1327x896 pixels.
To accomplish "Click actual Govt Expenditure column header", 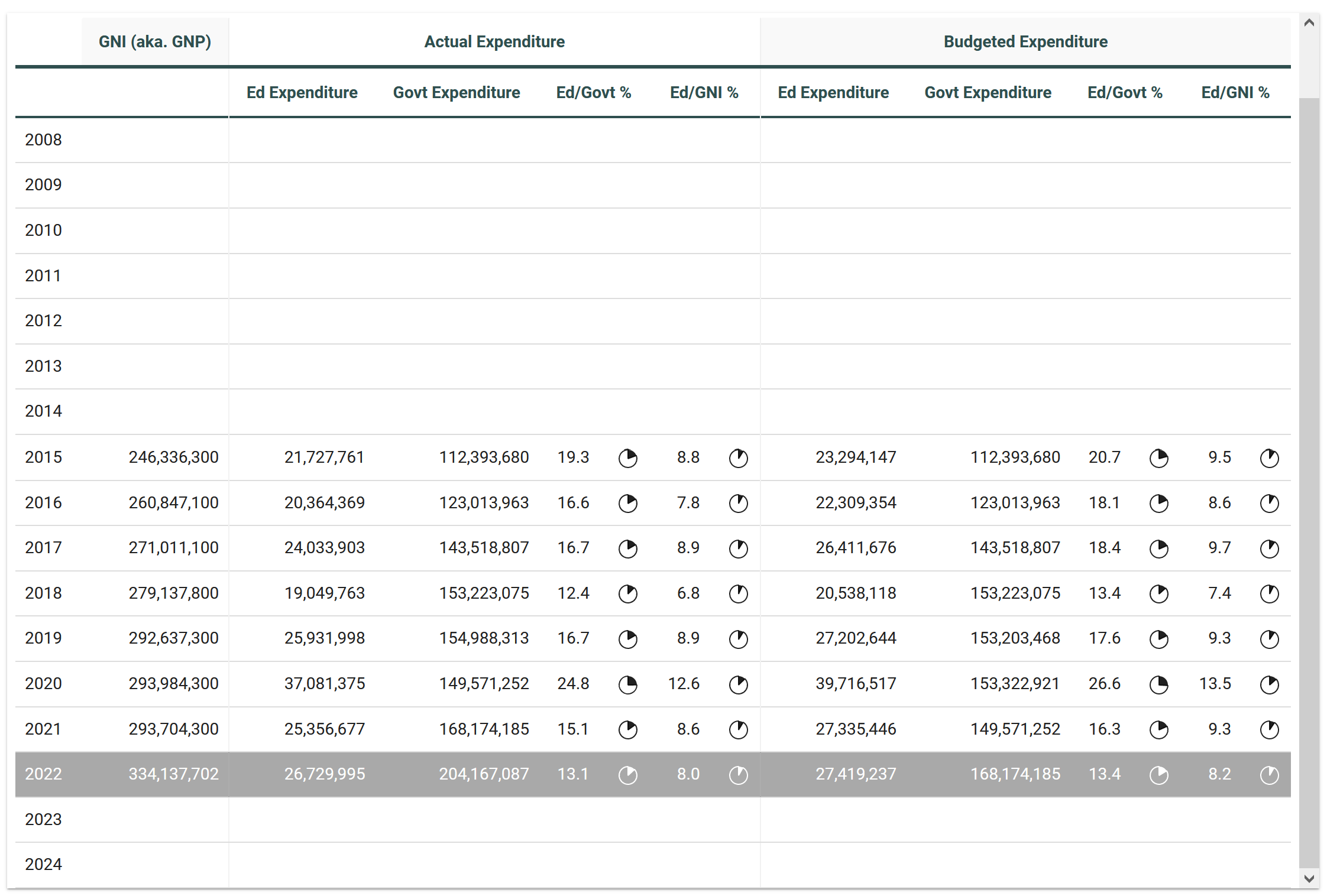I will pos(457,93).
